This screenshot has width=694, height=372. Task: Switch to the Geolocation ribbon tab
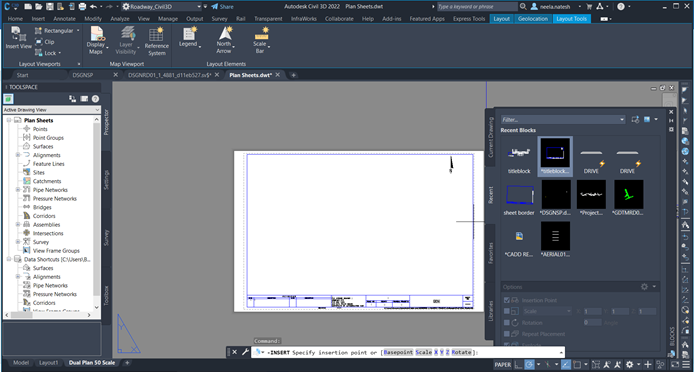pos(532,19)
